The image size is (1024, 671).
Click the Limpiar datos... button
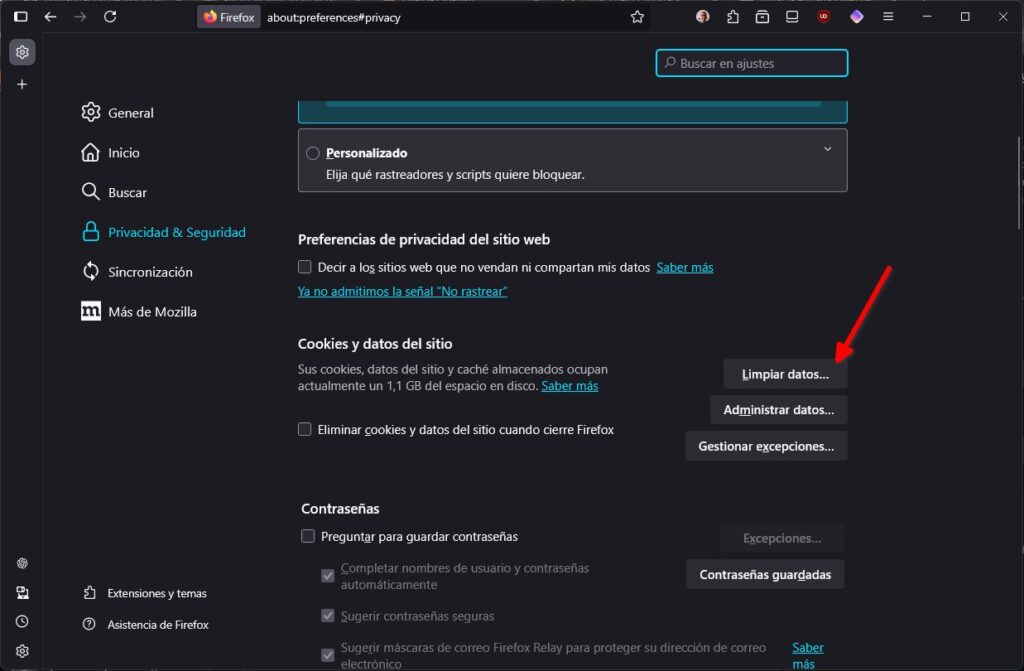pos(785,374)
